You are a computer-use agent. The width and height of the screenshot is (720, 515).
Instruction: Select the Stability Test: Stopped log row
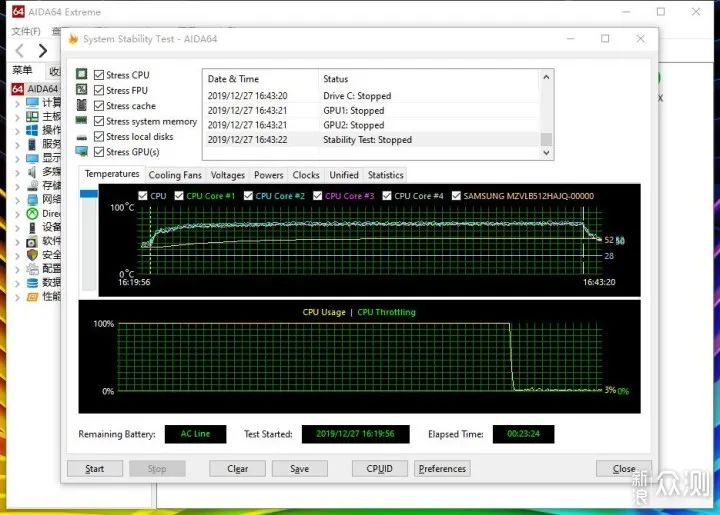[x=371, y=140]
